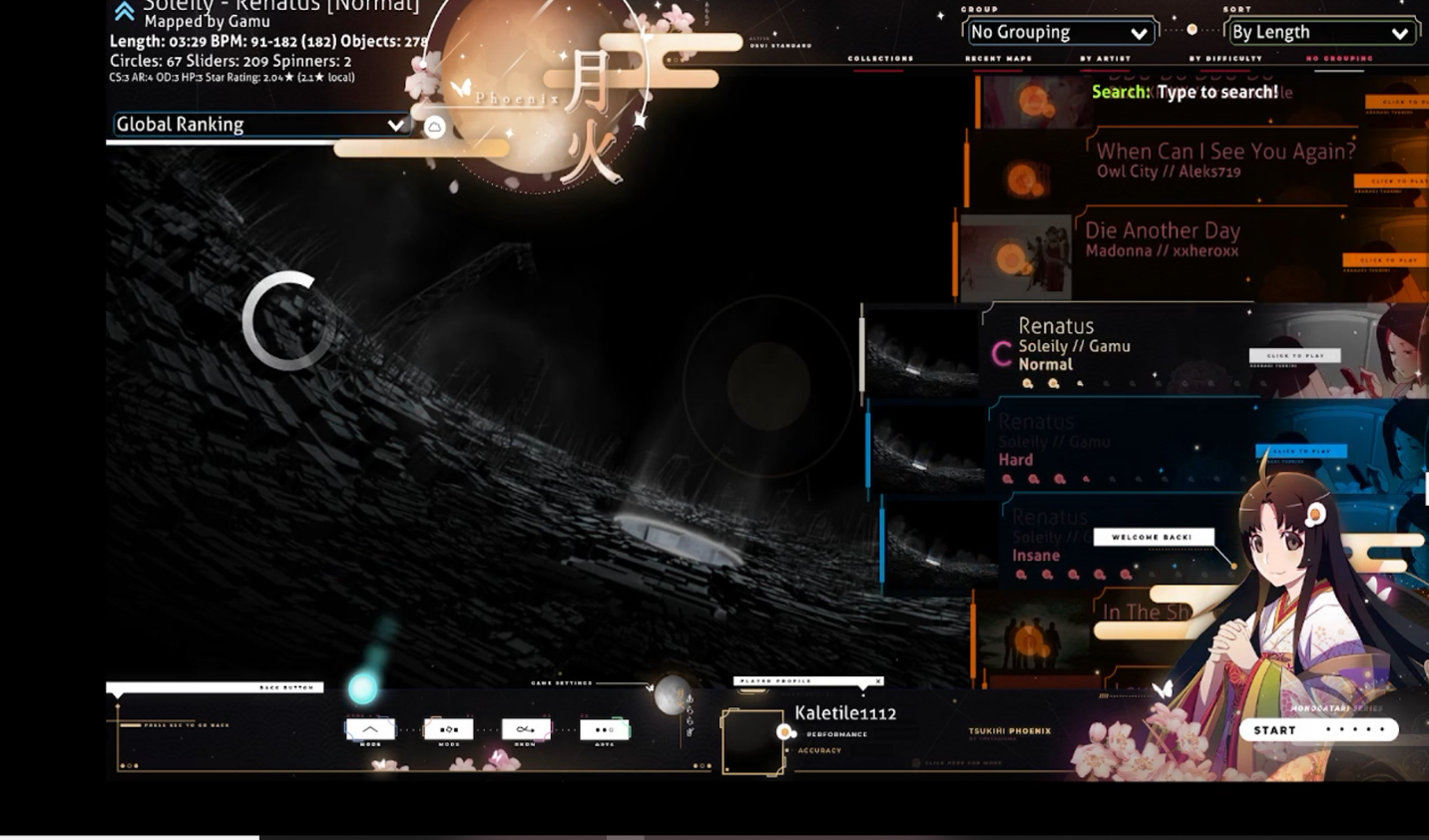Open the Mods selection button

pyautogui.click(x=449, y=729)
